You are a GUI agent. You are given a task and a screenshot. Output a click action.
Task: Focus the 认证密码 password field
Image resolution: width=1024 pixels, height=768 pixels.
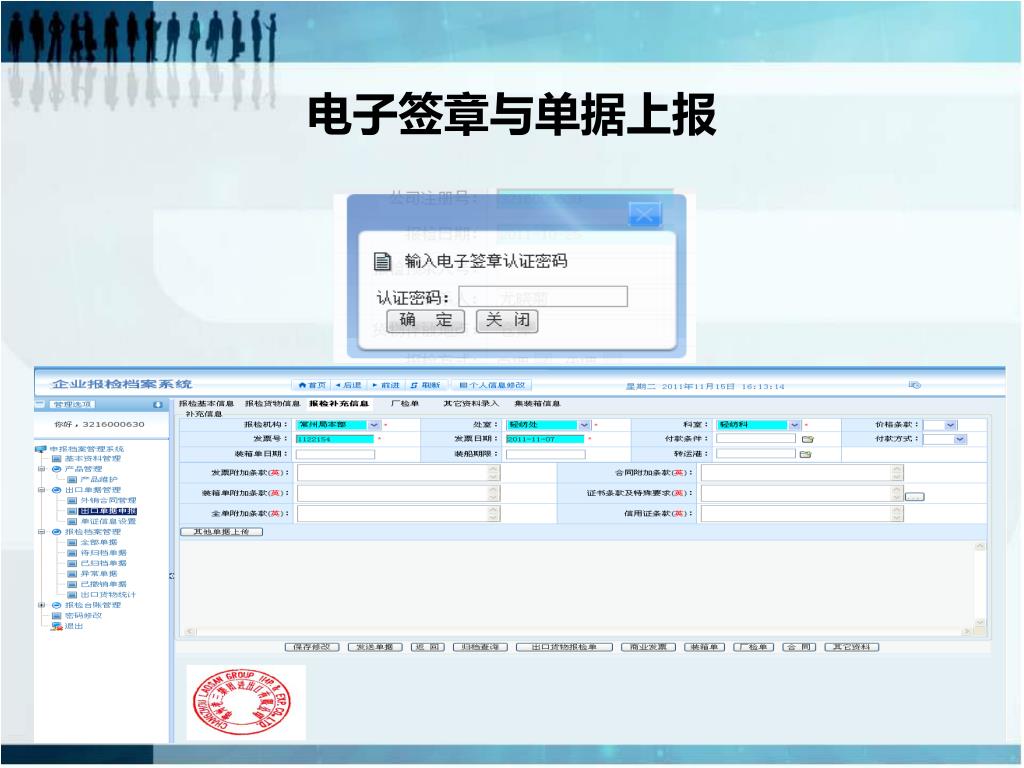point(543,296)
